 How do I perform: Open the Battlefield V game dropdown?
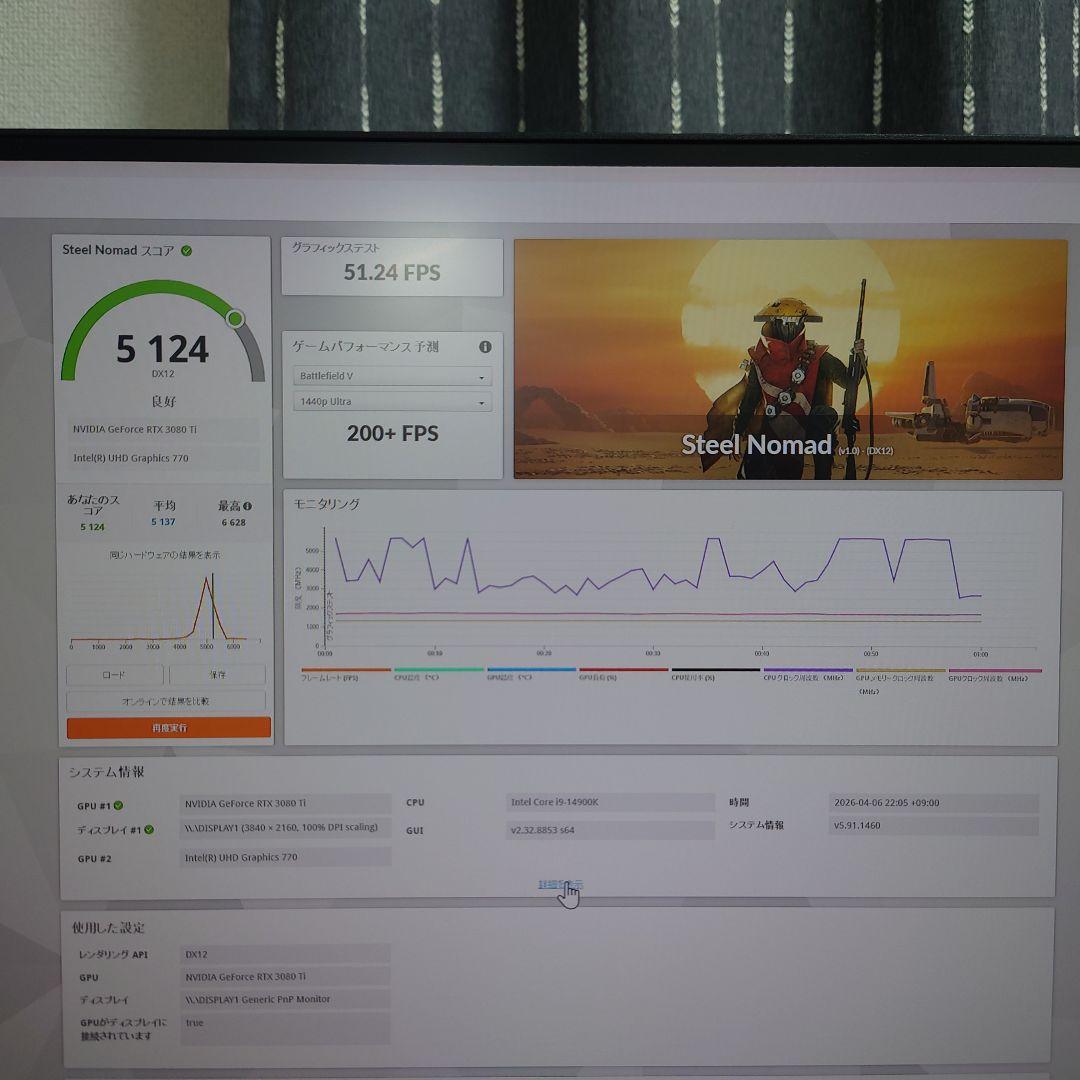pyautogui.click(x=392, y=376)
